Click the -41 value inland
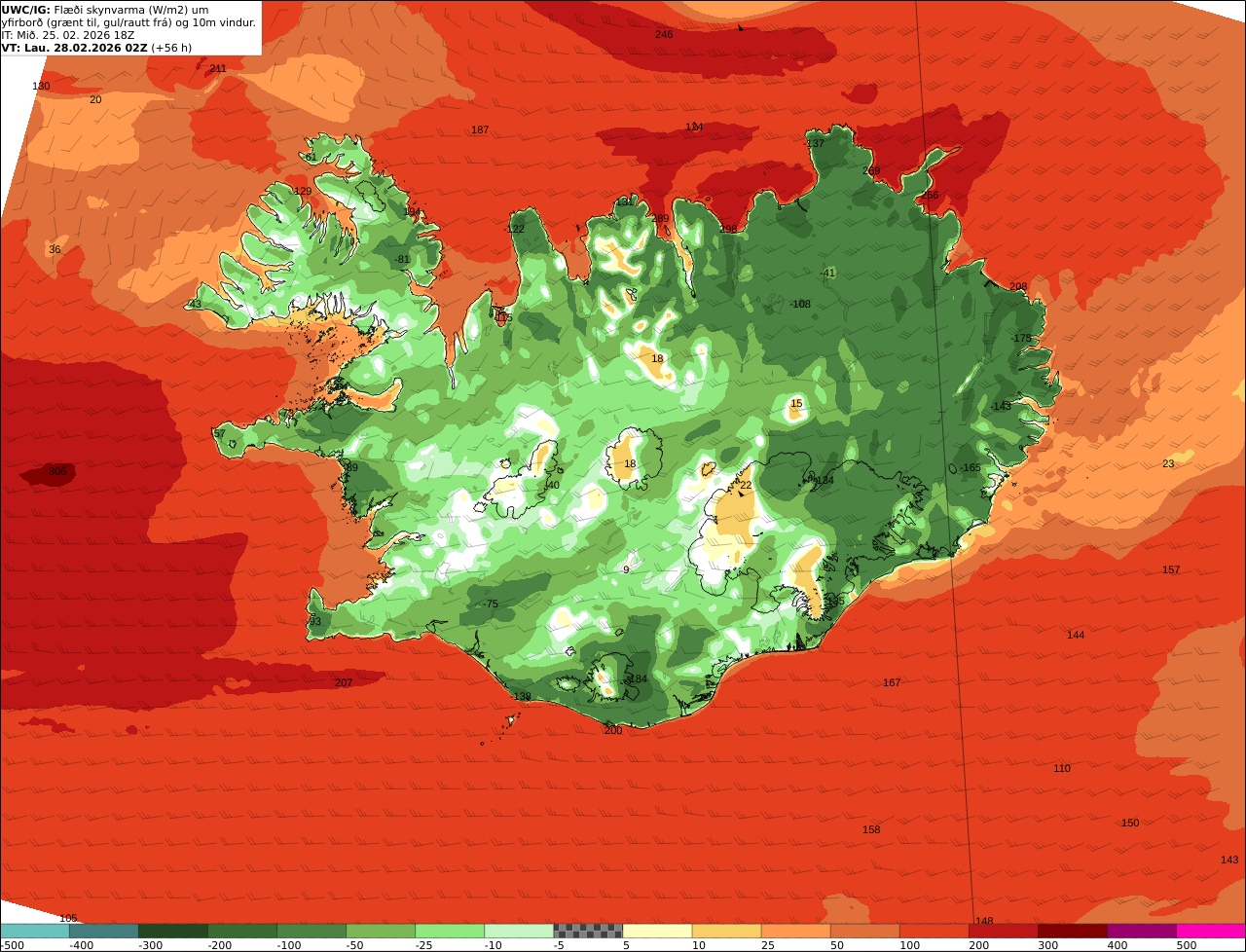Screen dimensions: 1246x952 (828, 273)
